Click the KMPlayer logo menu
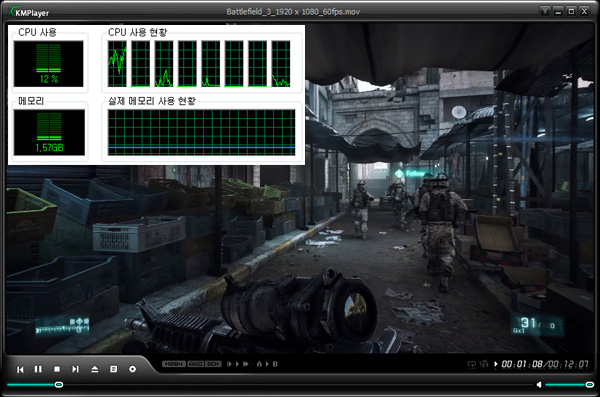Image resolution: width=600 pixels, height=397 pixels. pyautogui.click(x=29, y=12)
